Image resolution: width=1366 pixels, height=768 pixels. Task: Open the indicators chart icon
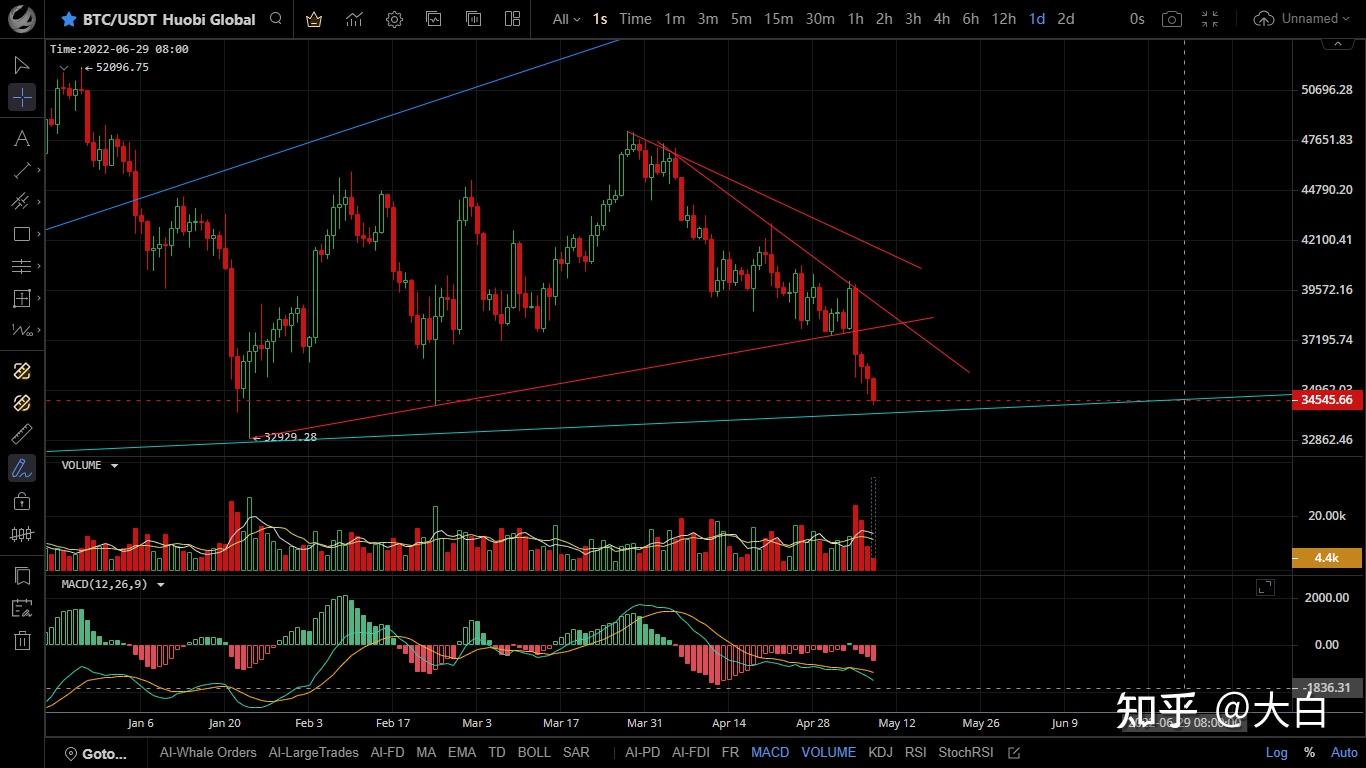click(x=354, y=19)
